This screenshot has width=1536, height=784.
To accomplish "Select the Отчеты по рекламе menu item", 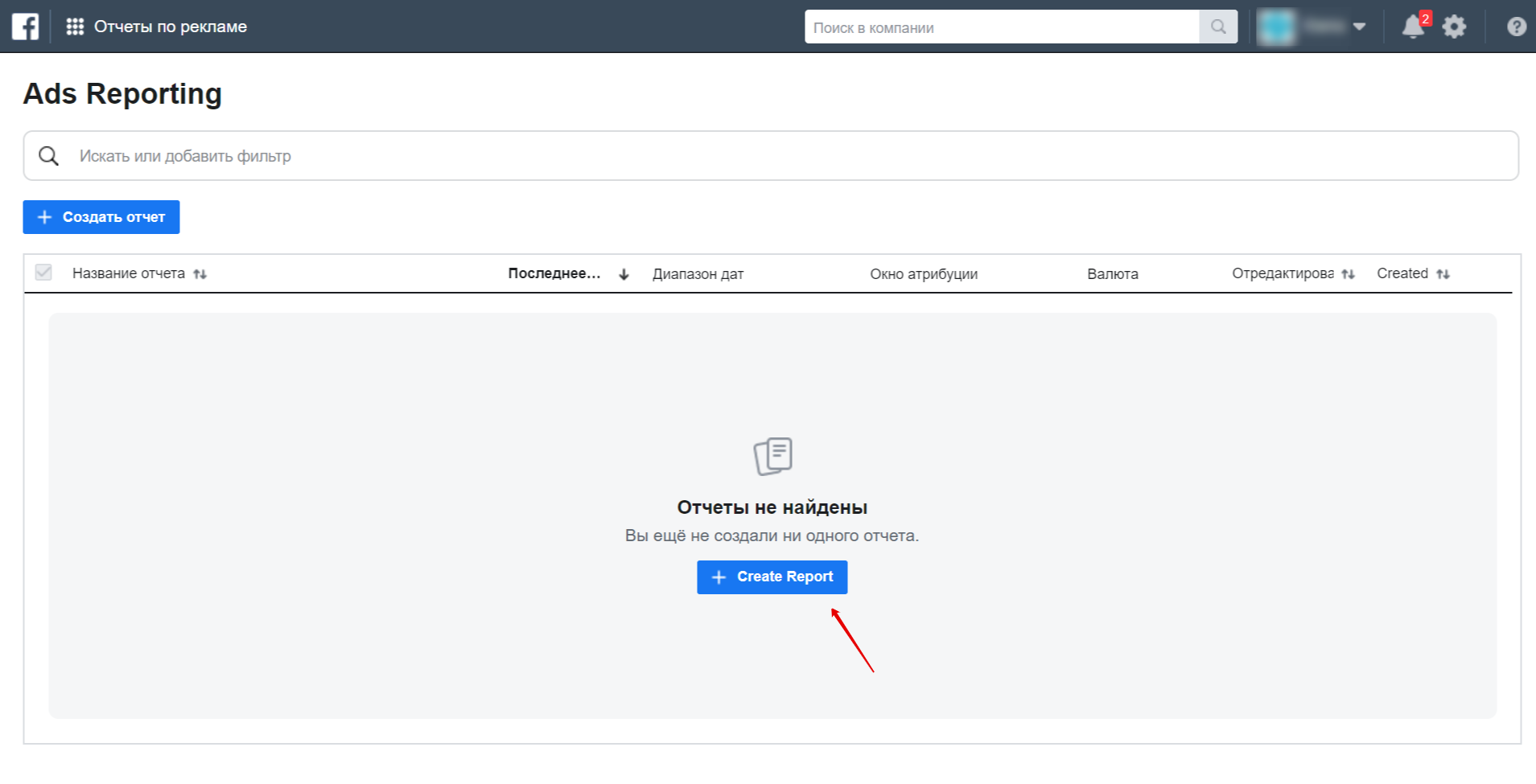I will click(171, 26).
